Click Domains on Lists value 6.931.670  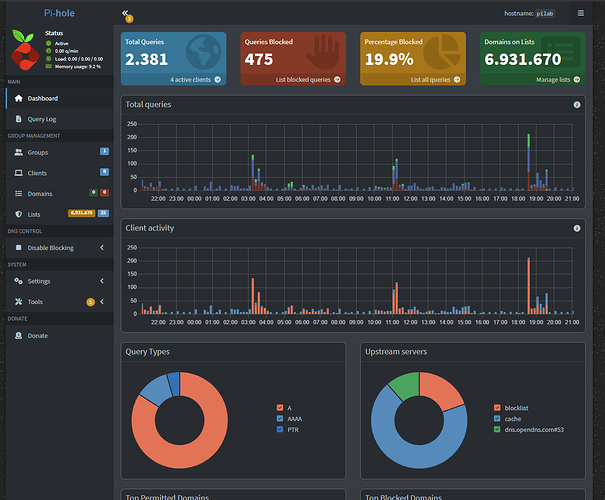523,59
